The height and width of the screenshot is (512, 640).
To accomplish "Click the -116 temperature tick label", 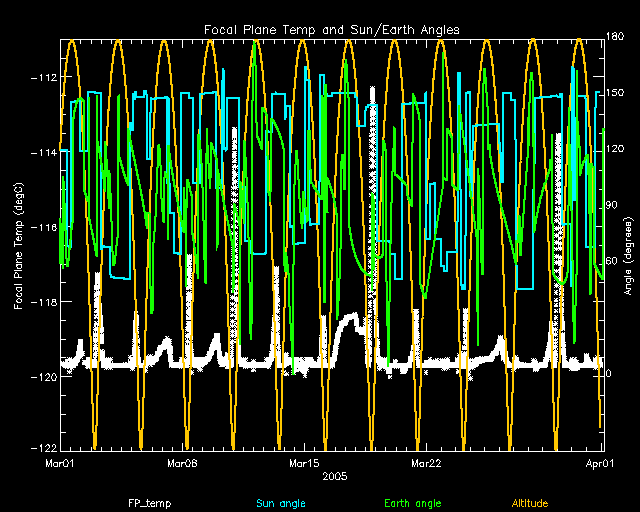I will coord(43,228).
